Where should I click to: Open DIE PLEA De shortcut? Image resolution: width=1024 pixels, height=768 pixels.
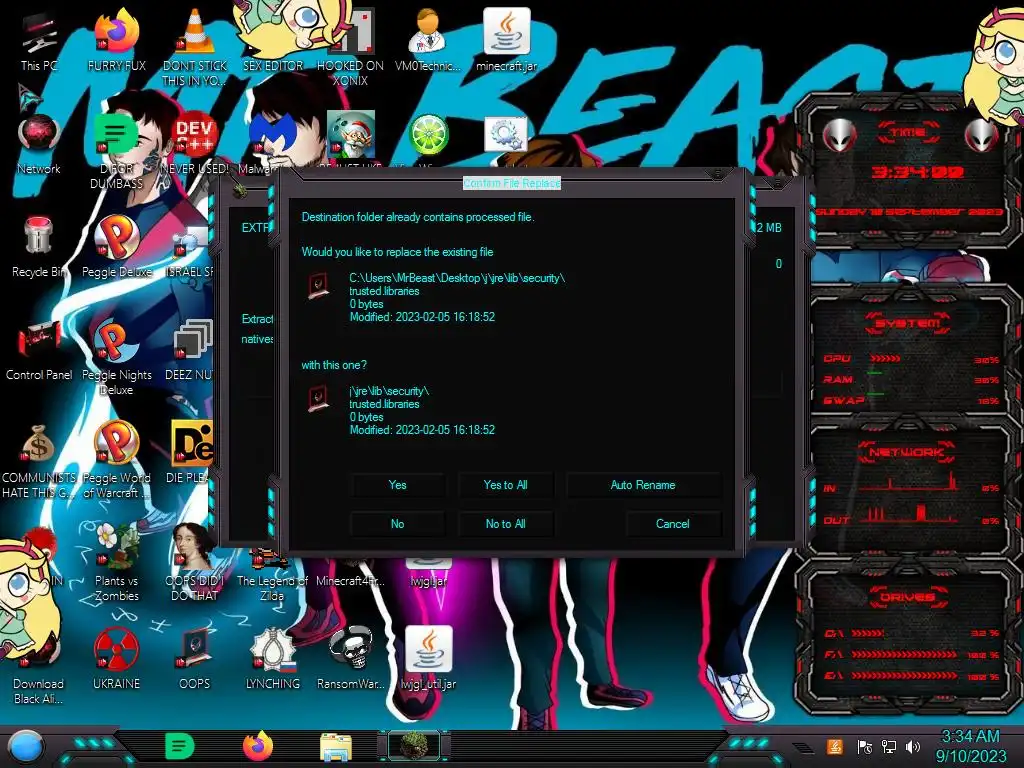191,453
